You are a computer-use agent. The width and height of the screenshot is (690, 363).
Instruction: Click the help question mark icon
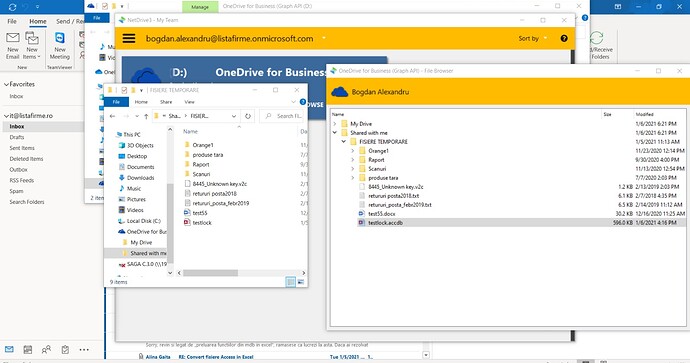564,38
